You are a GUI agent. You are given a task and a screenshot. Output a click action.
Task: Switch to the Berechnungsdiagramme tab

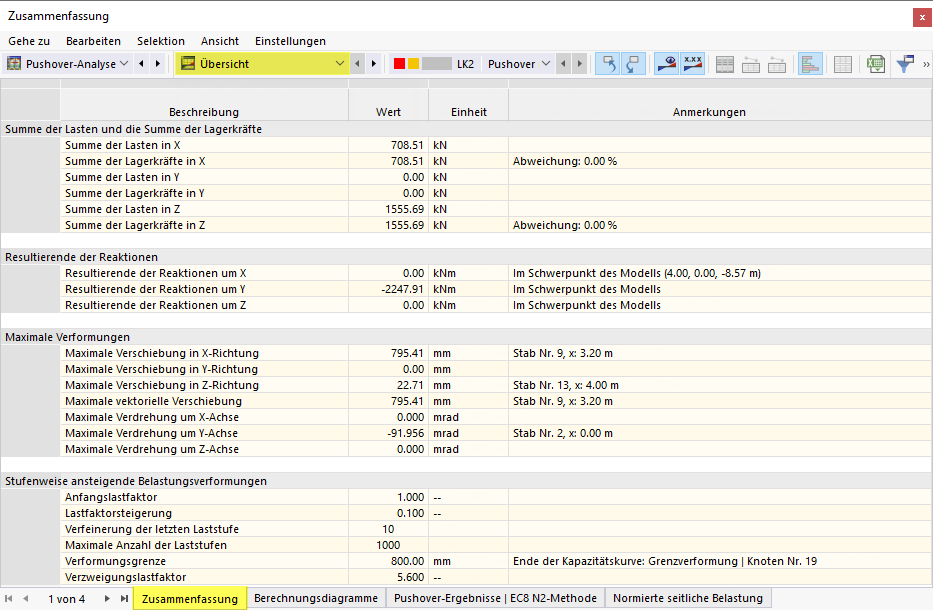316,598
